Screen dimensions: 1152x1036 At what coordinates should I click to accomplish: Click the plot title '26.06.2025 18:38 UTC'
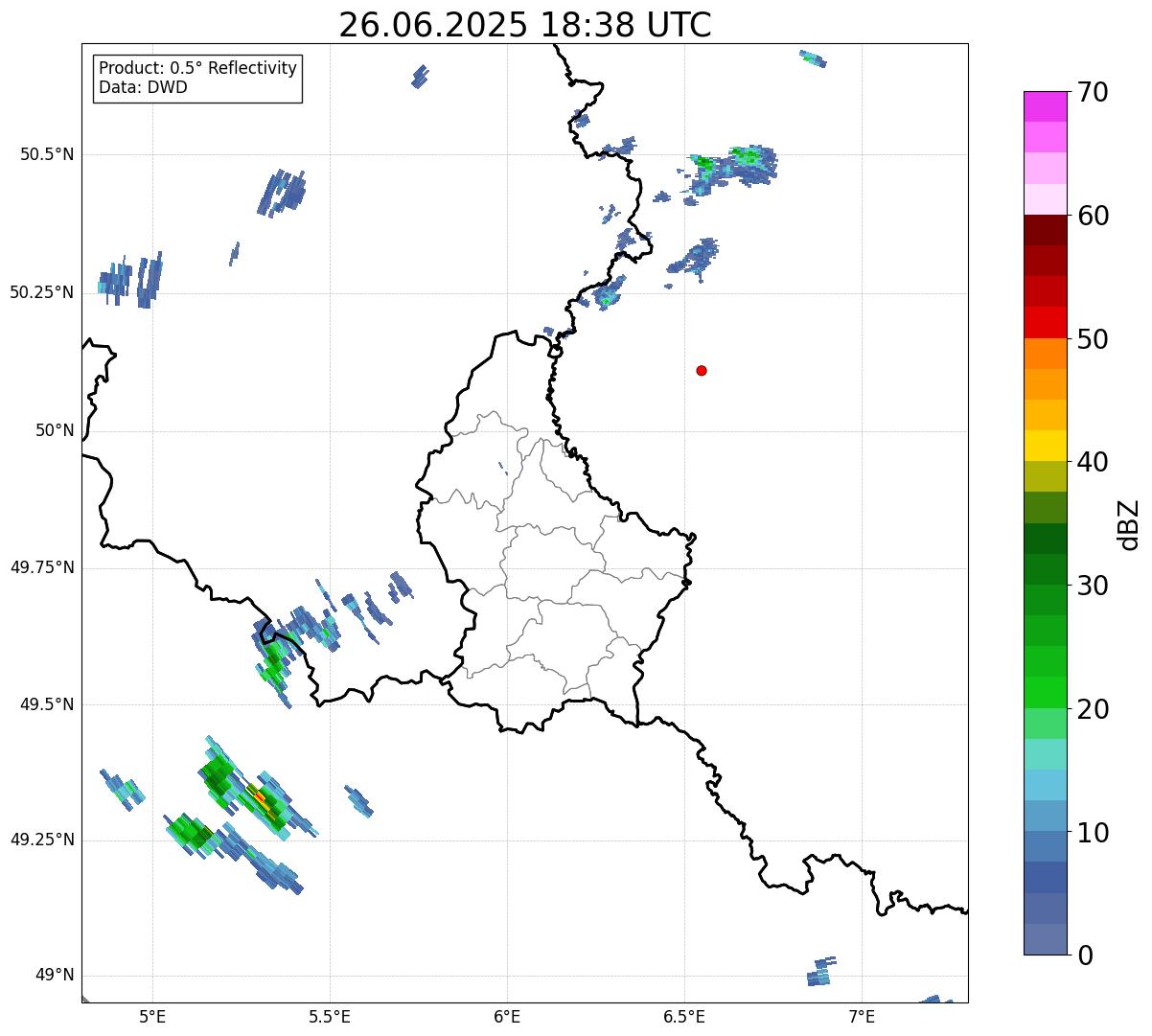click(525, 24)
